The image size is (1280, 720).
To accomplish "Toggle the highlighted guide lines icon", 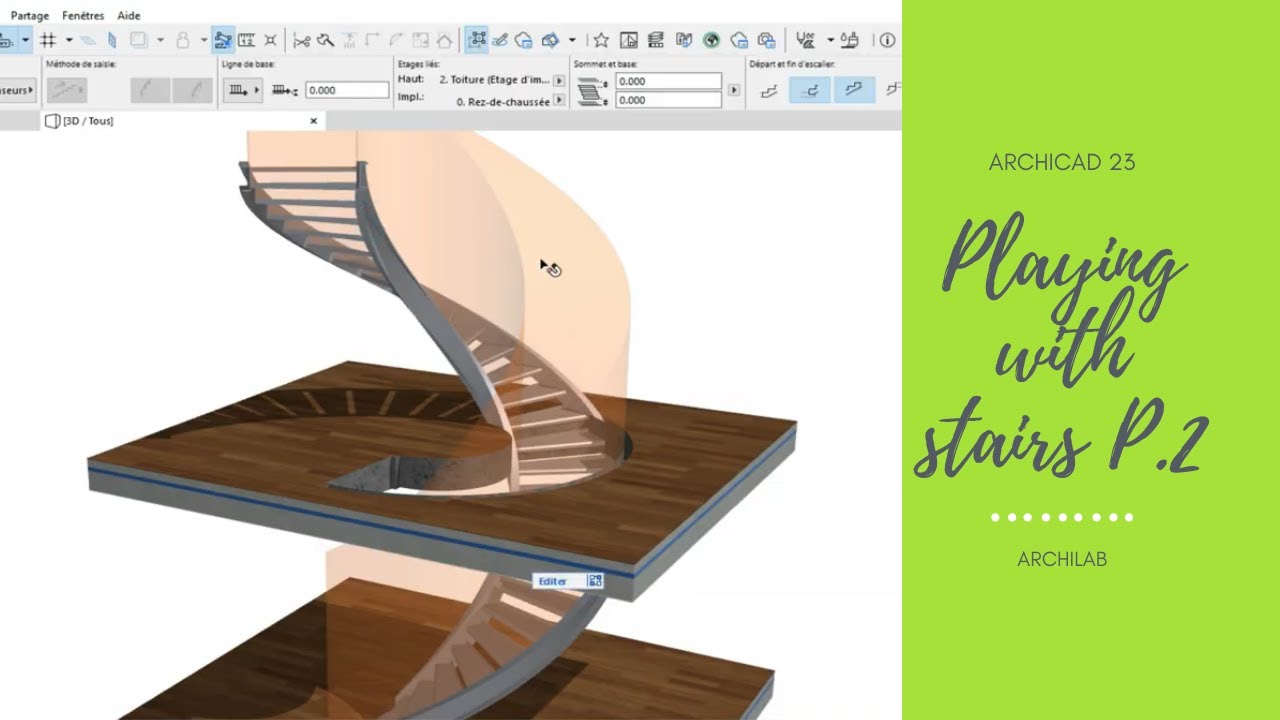I will click(x=223, y=40).
